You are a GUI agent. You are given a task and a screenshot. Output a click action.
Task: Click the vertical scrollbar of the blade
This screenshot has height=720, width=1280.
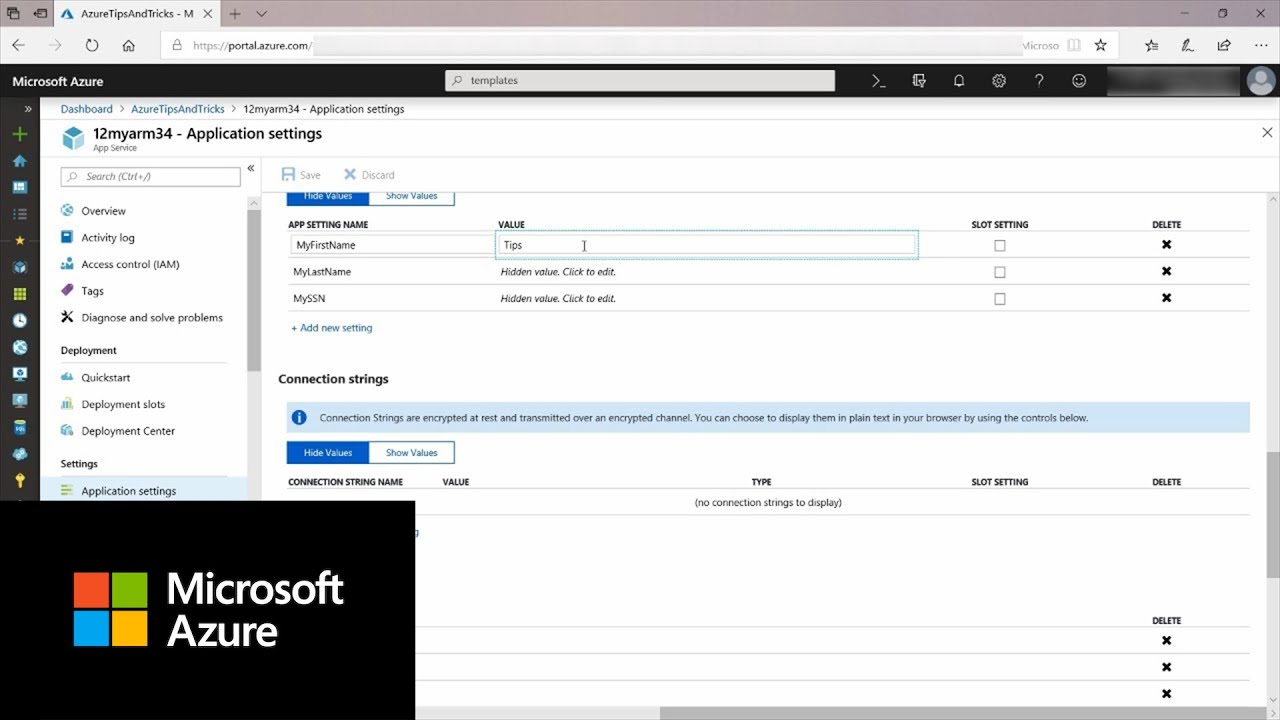[x=1273, y=514]
